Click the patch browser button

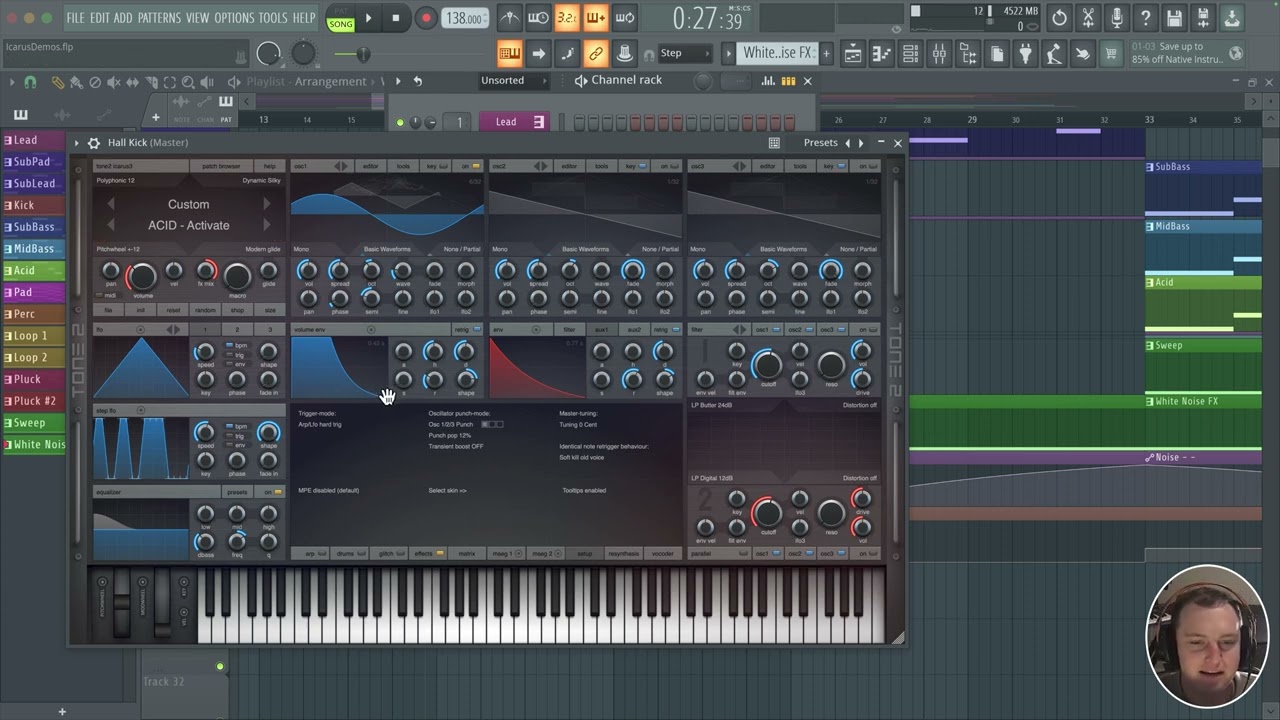coord(221,166)
